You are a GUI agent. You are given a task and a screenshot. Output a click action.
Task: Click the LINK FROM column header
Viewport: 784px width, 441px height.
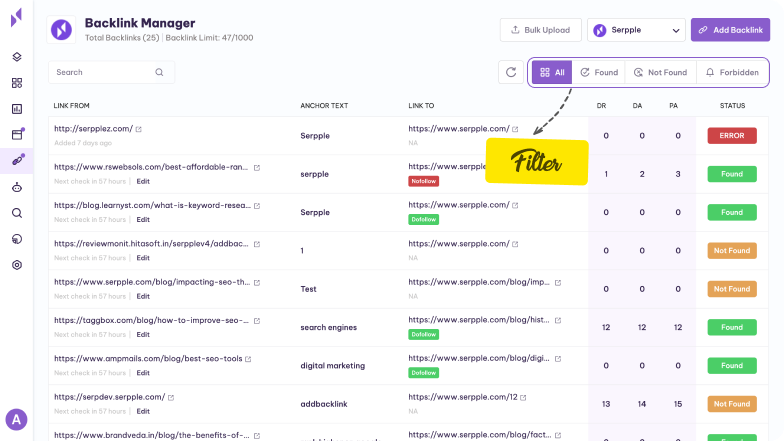tap(72, 106)
